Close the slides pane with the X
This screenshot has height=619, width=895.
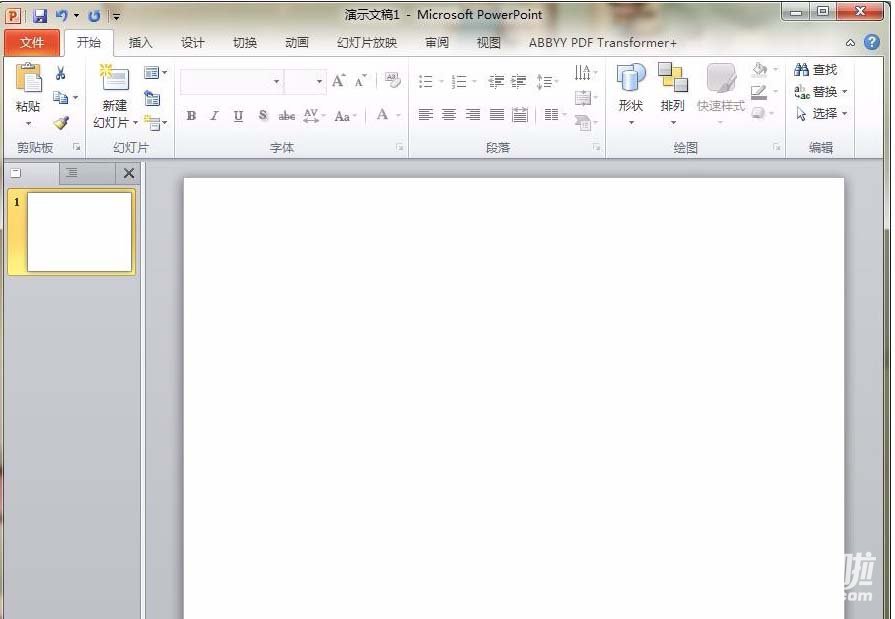129,173
